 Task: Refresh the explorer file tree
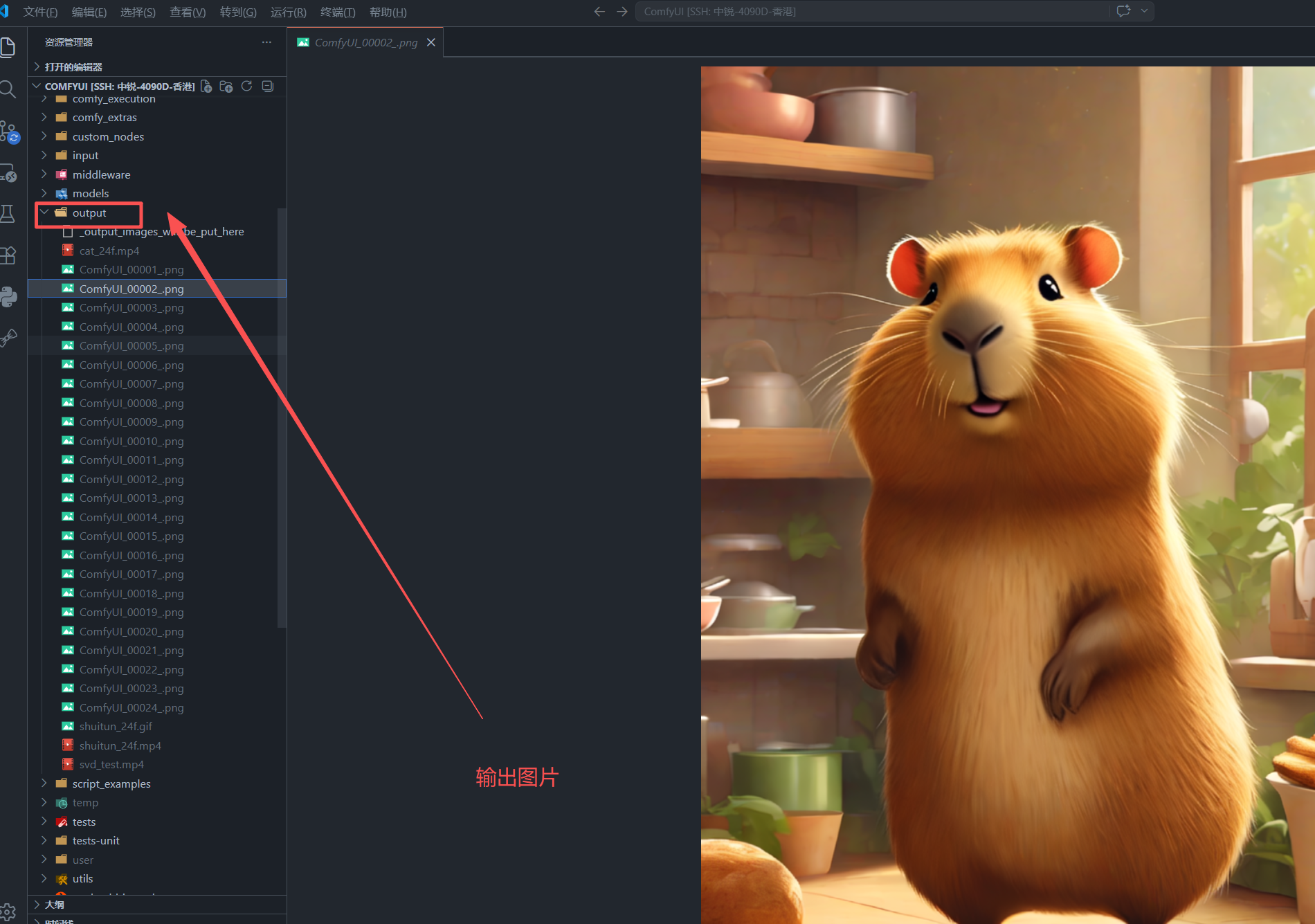pos(246,87)
